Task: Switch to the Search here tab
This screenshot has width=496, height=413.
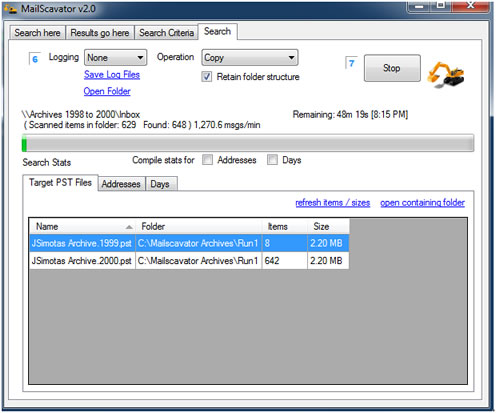Action: click(x=37, y=33)
